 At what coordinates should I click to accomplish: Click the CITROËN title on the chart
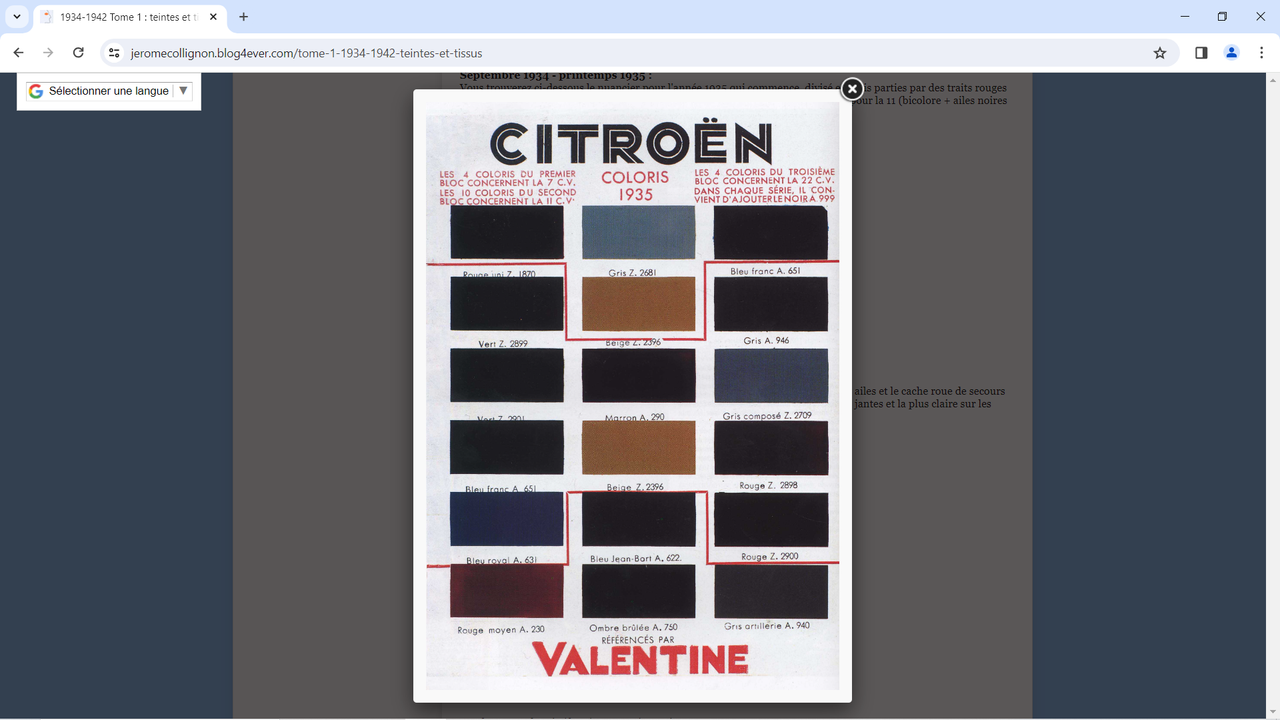pyautogui.click(x=632, y=144)
